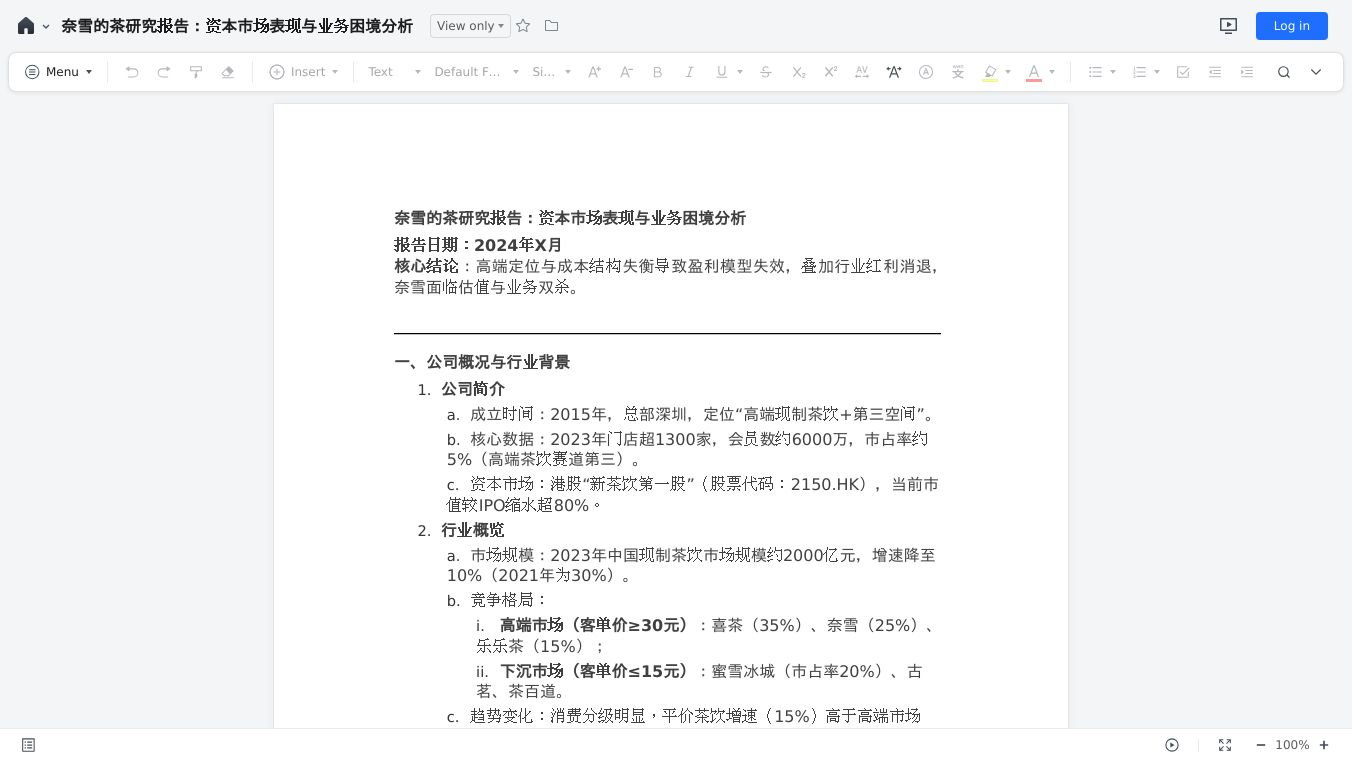Apply the red font color
This screenshot has width=1352, height=760.
[x=1034, y=72]
